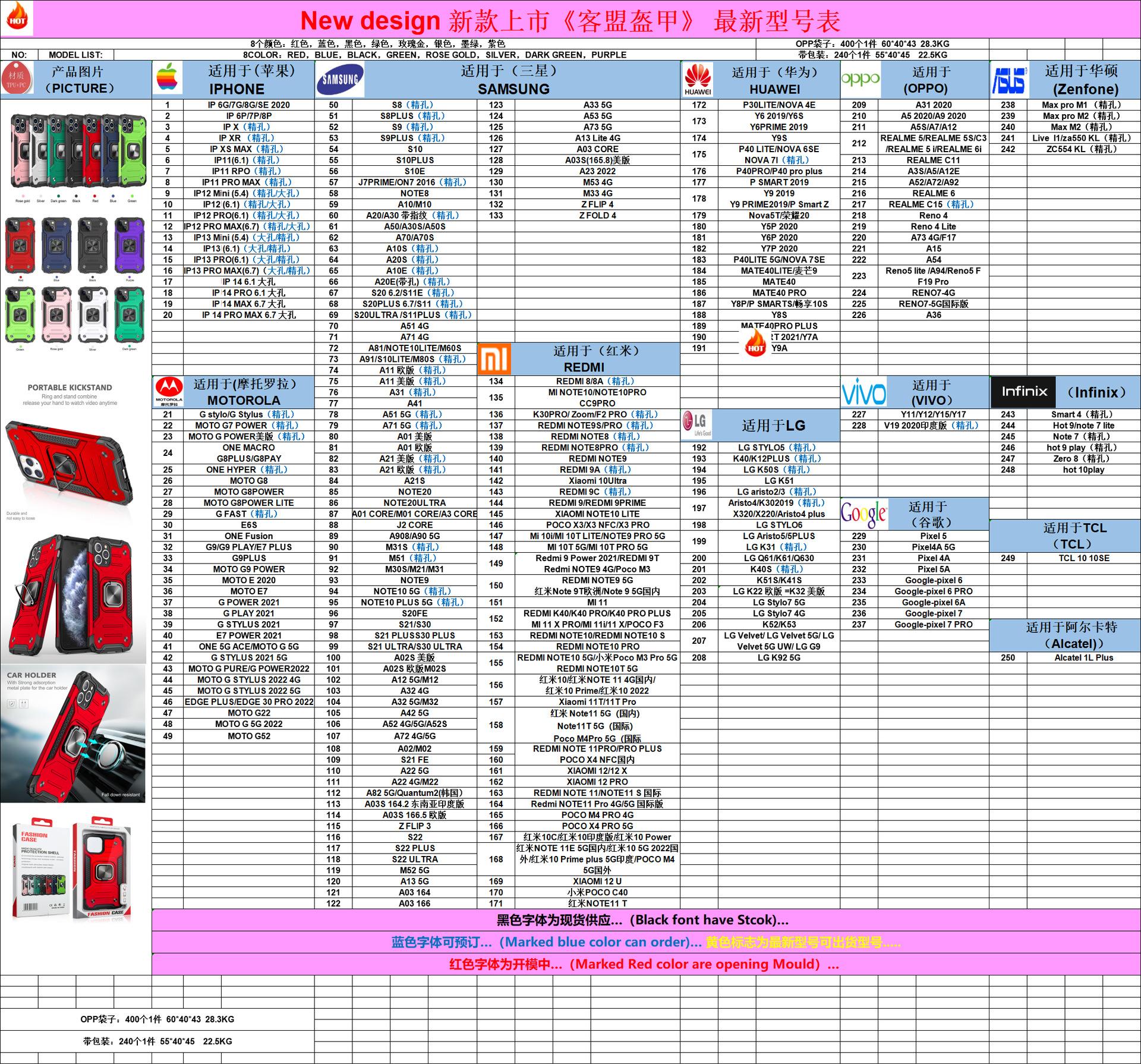Select the "ONE Fusion" Motorola cell
The width and height of the screenshot is (1141, 1064).
pos(248,536)
